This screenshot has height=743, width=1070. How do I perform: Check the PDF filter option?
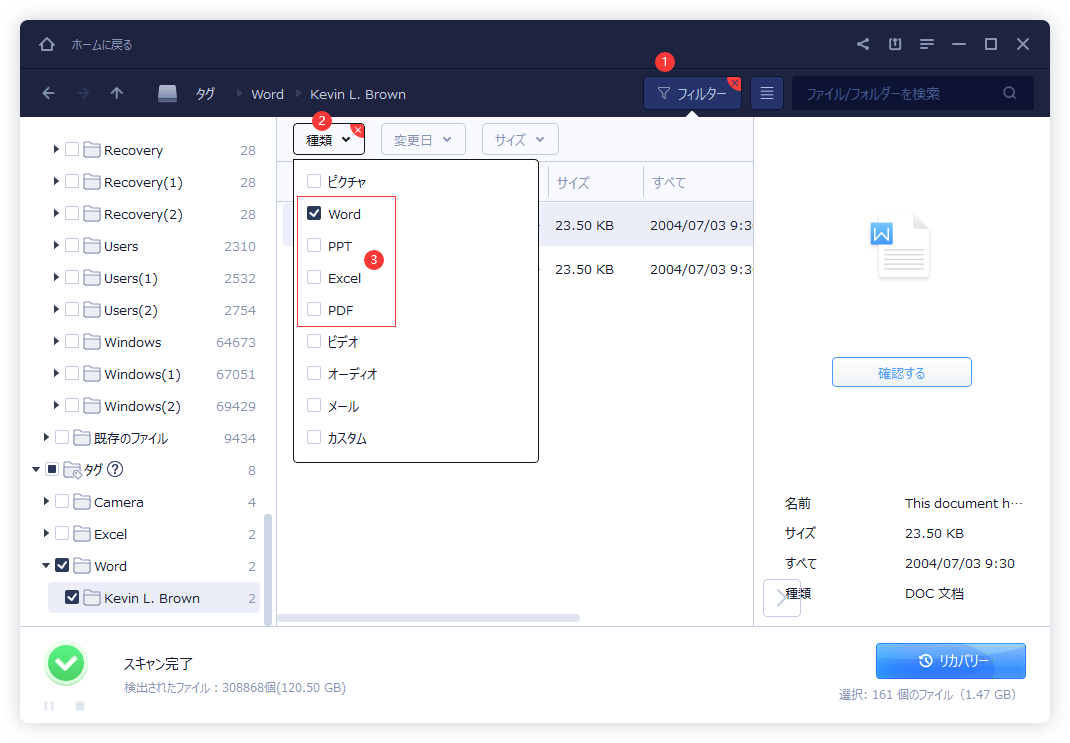click(x=314, y=309)
